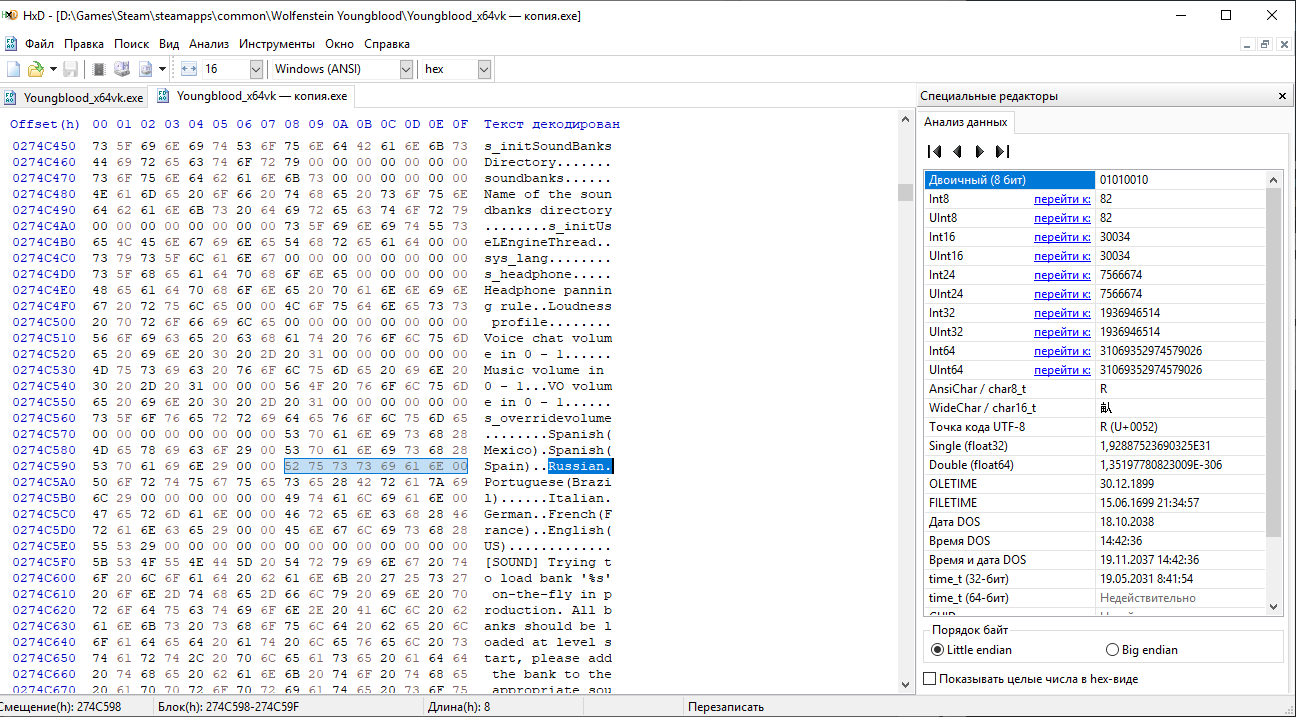This screenshot has width=1296, height=717.
Task: Click the Open file folder icon
Action: pos(35,69)
